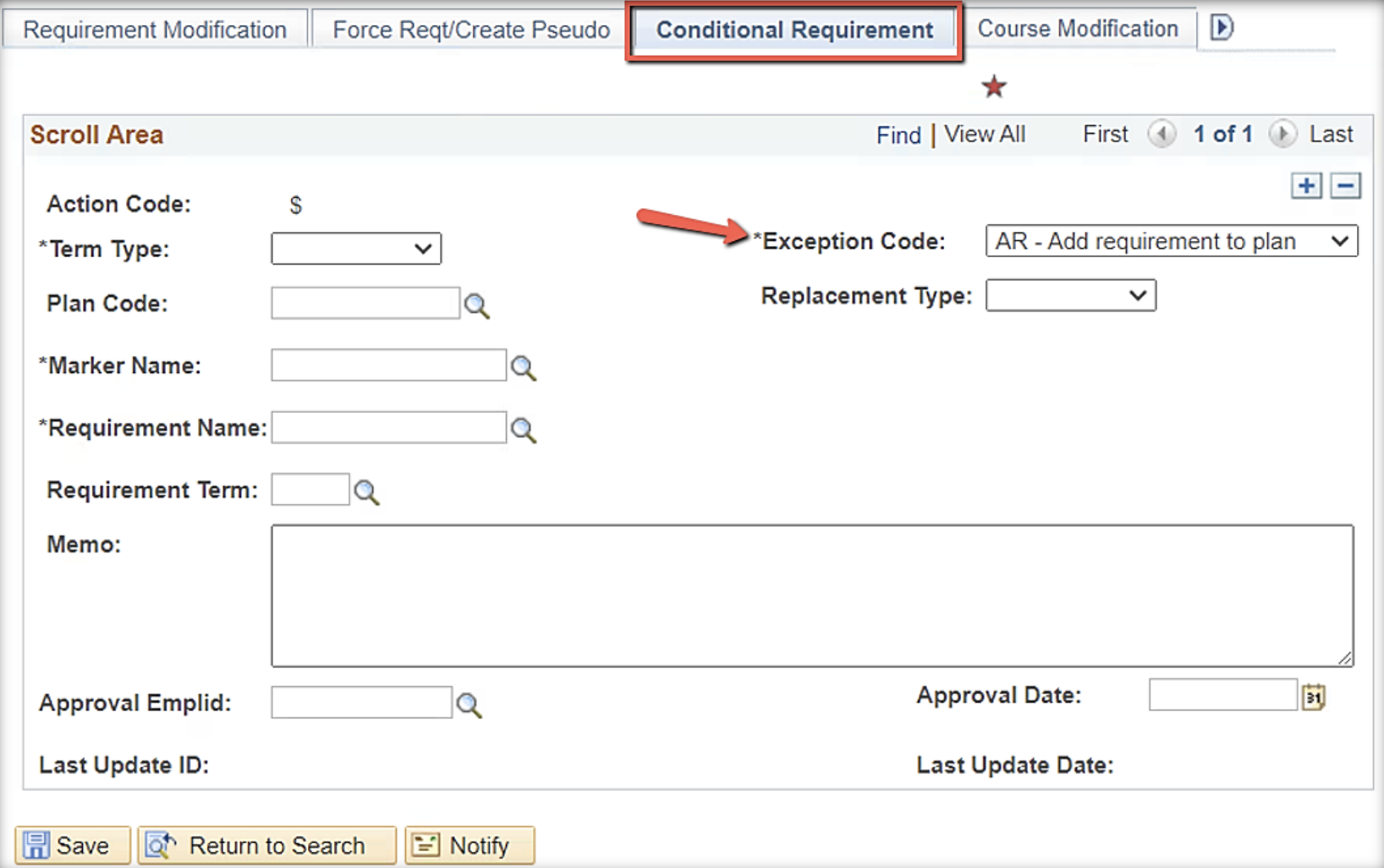Open the Requirement Name search lookup
The height and width of the screenshot is (868, 1384).
pos(524,431)
